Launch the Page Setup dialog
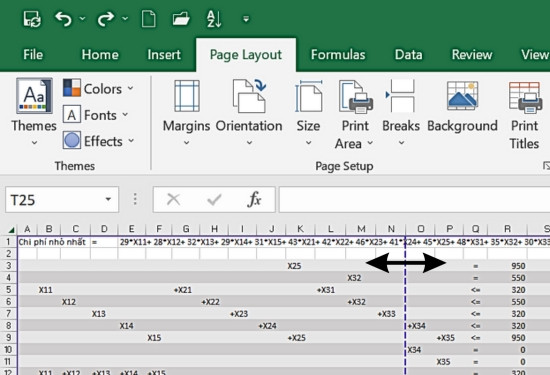This screenshot has height=375, width=550. click(546, 166)
